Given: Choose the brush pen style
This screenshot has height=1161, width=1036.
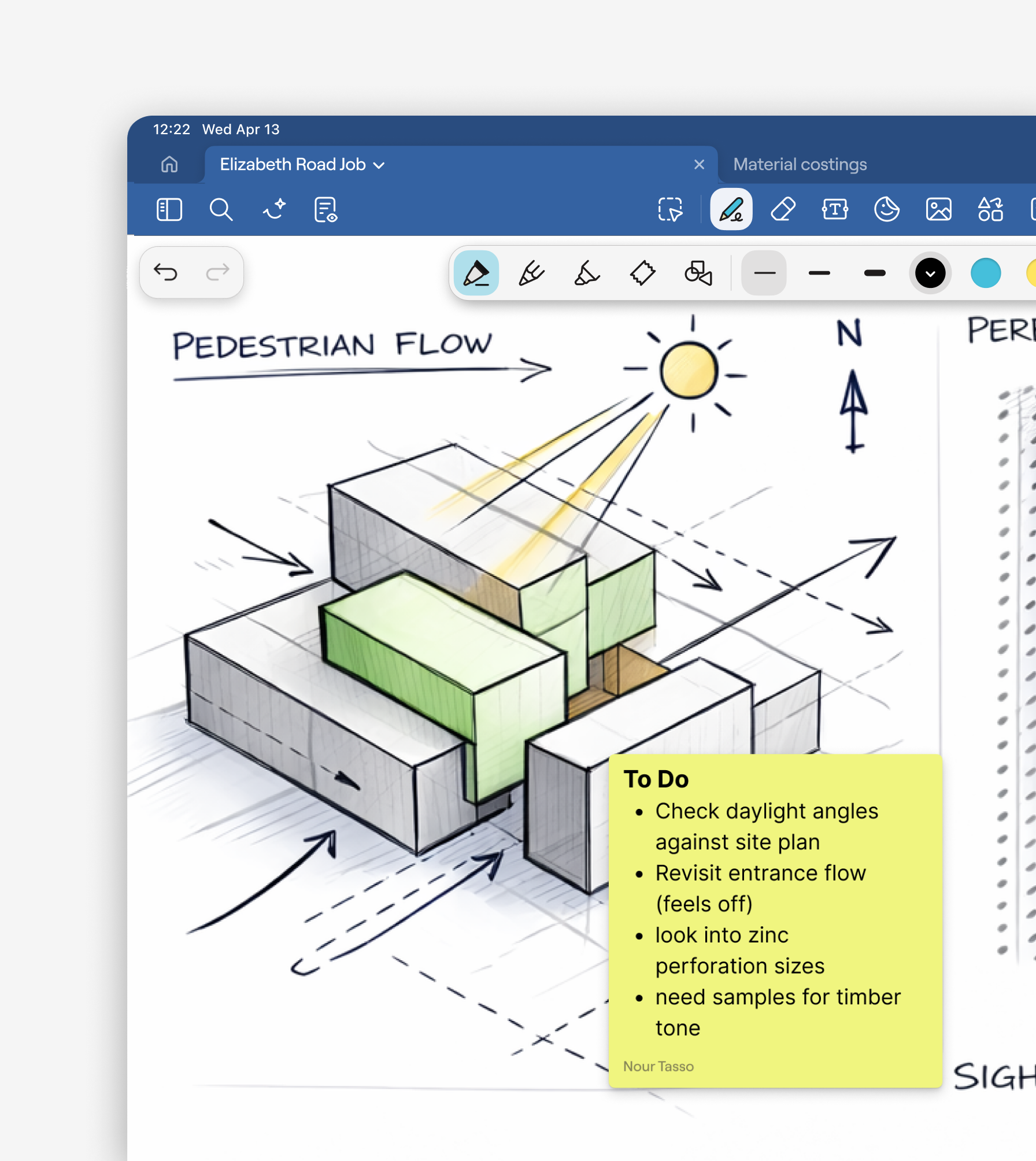Looking at the screenshot, I should (x=532, y=273).
